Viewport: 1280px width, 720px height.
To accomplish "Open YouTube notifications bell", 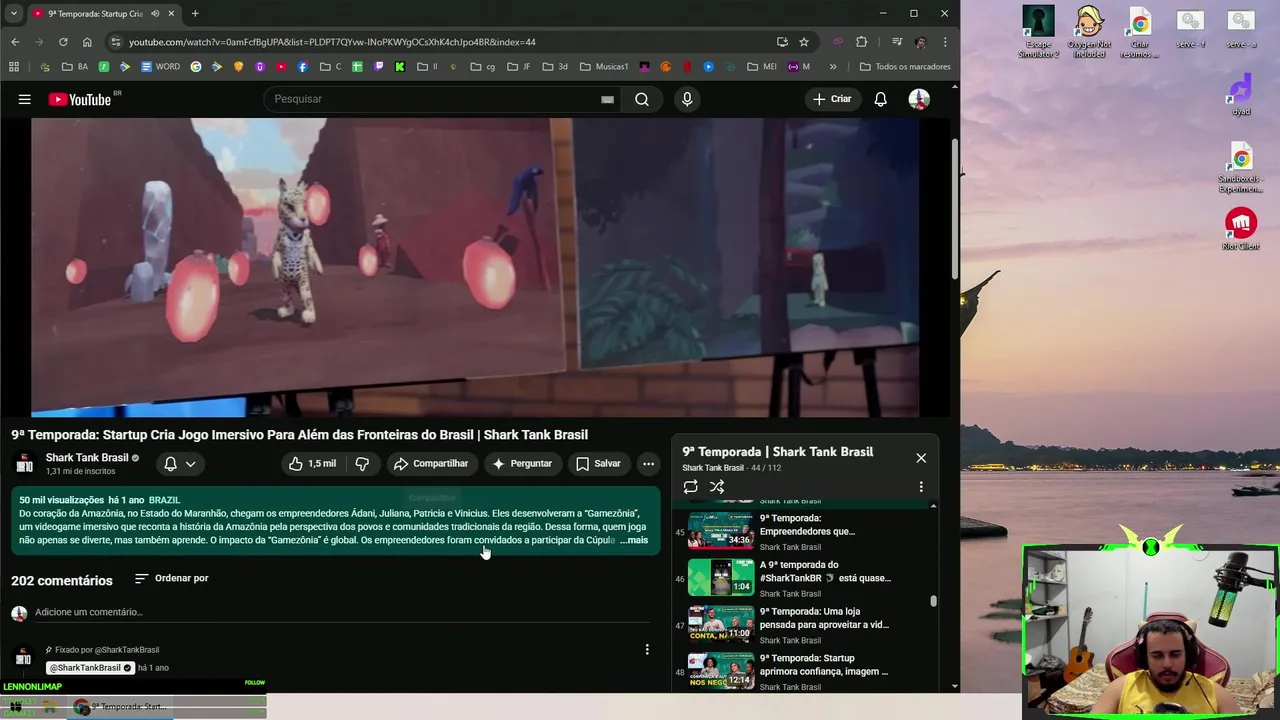I will tap(880, 99).
